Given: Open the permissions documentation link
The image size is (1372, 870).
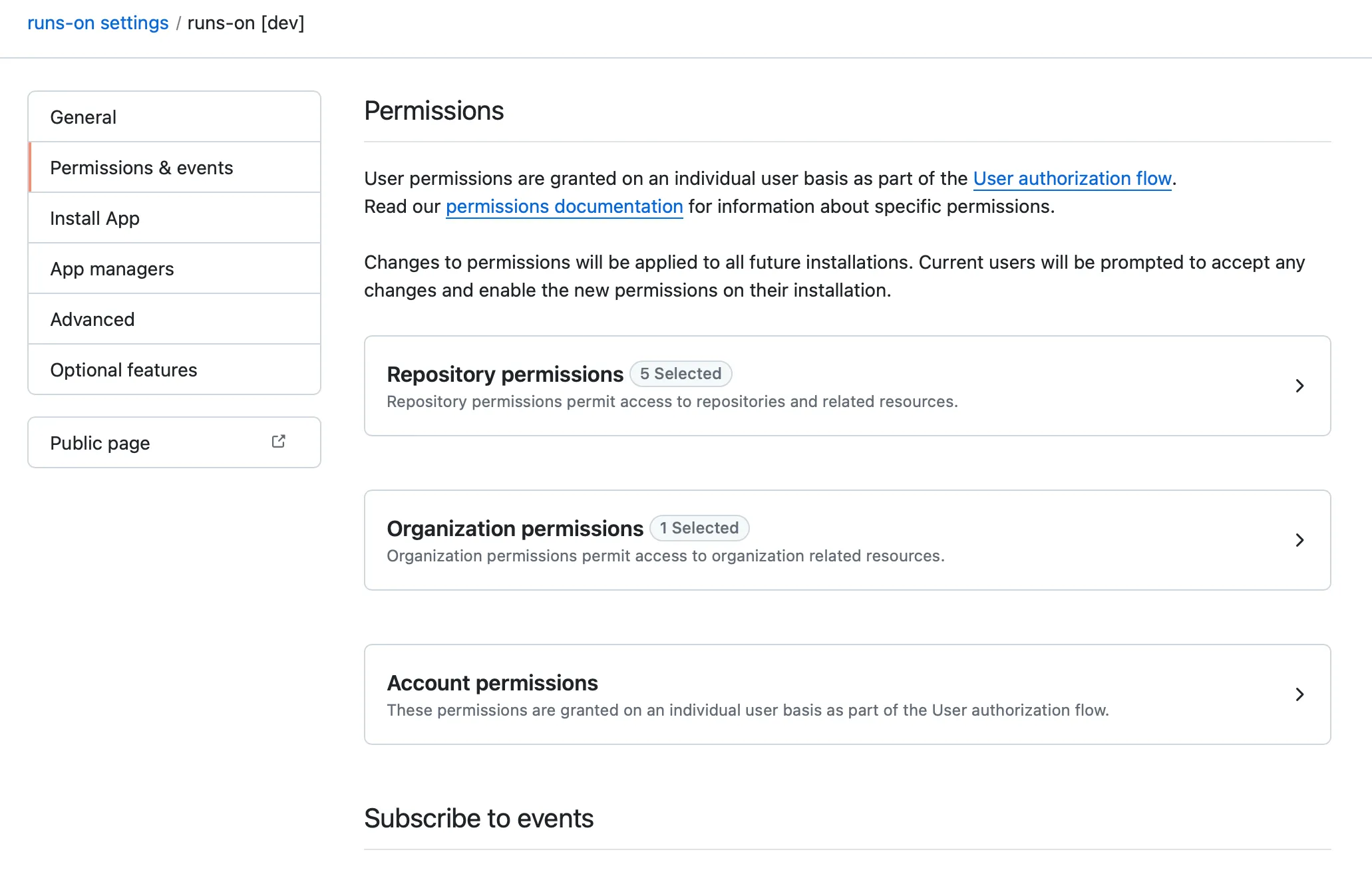Looking at the screenshot, I should pos(564,206).
